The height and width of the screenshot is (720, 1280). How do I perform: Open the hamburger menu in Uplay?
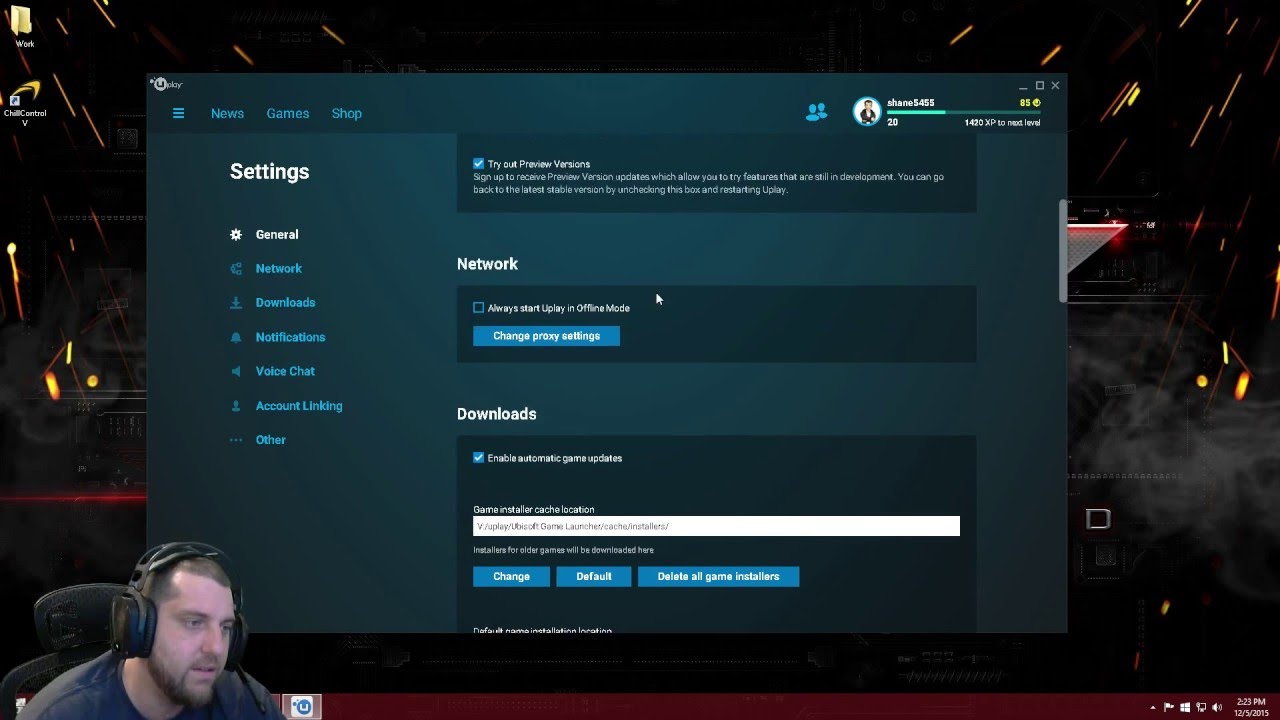pos(178,113)
